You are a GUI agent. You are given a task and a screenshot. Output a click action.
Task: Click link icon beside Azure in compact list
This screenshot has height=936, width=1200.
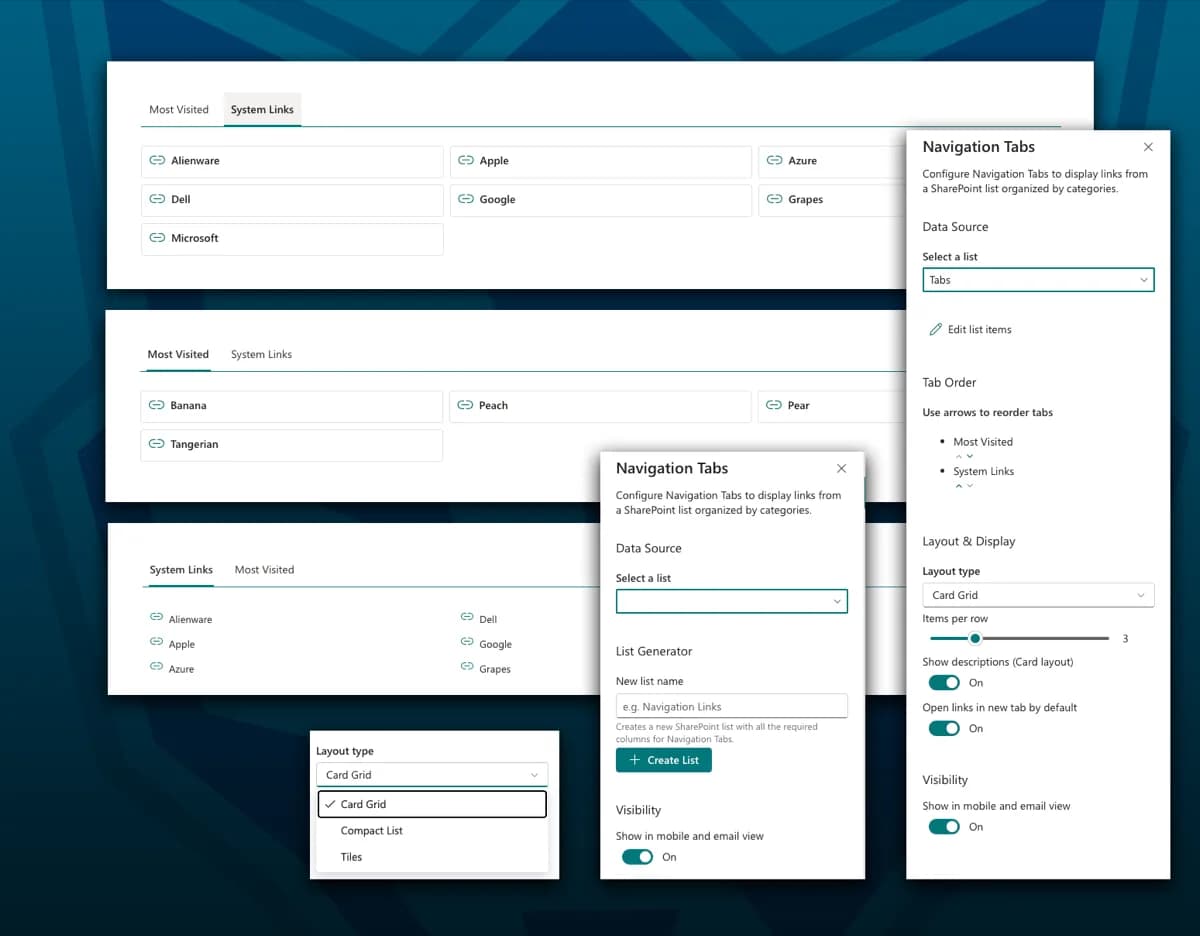(x=156, y=667)
